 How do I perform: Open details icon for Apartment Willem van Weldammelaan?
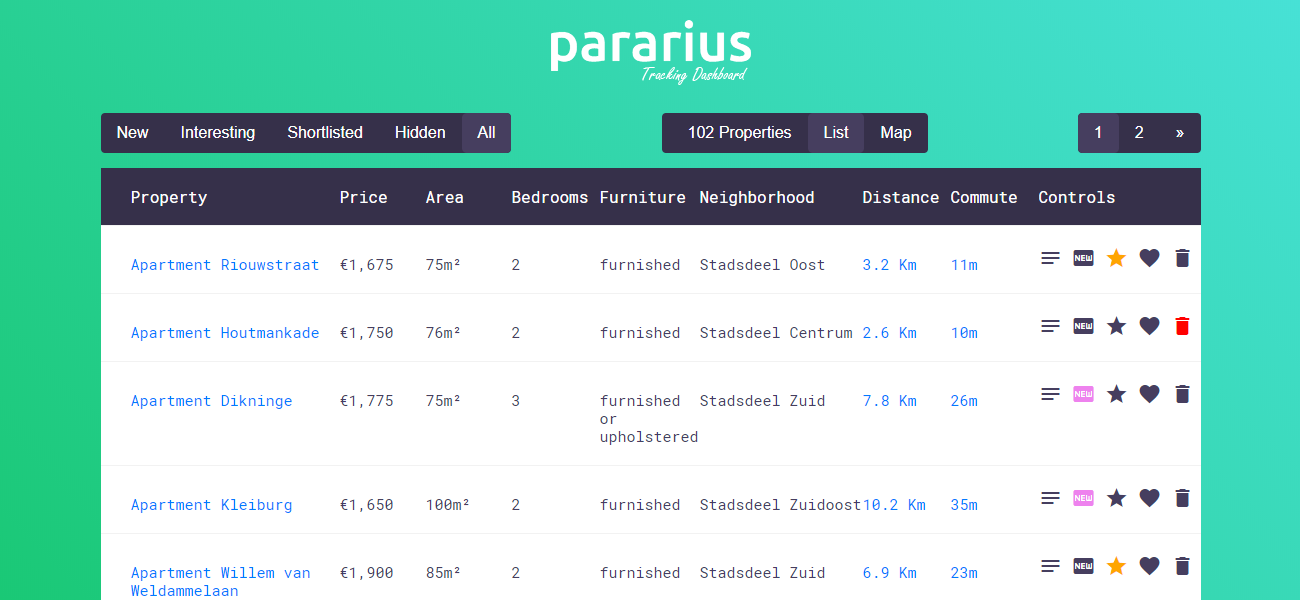1050,566
